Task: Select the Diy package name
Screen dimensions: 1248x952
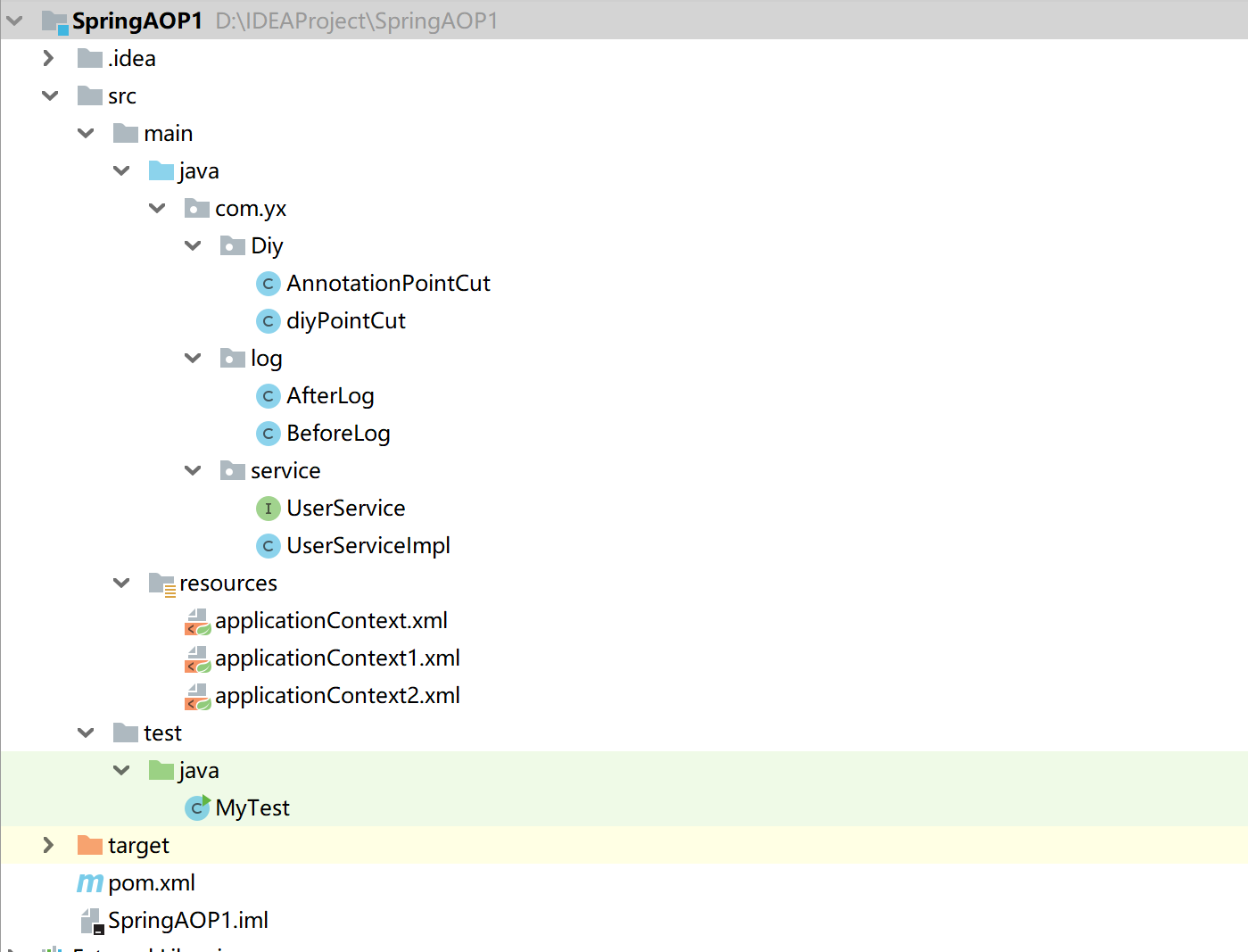Action: pos(267,246)
